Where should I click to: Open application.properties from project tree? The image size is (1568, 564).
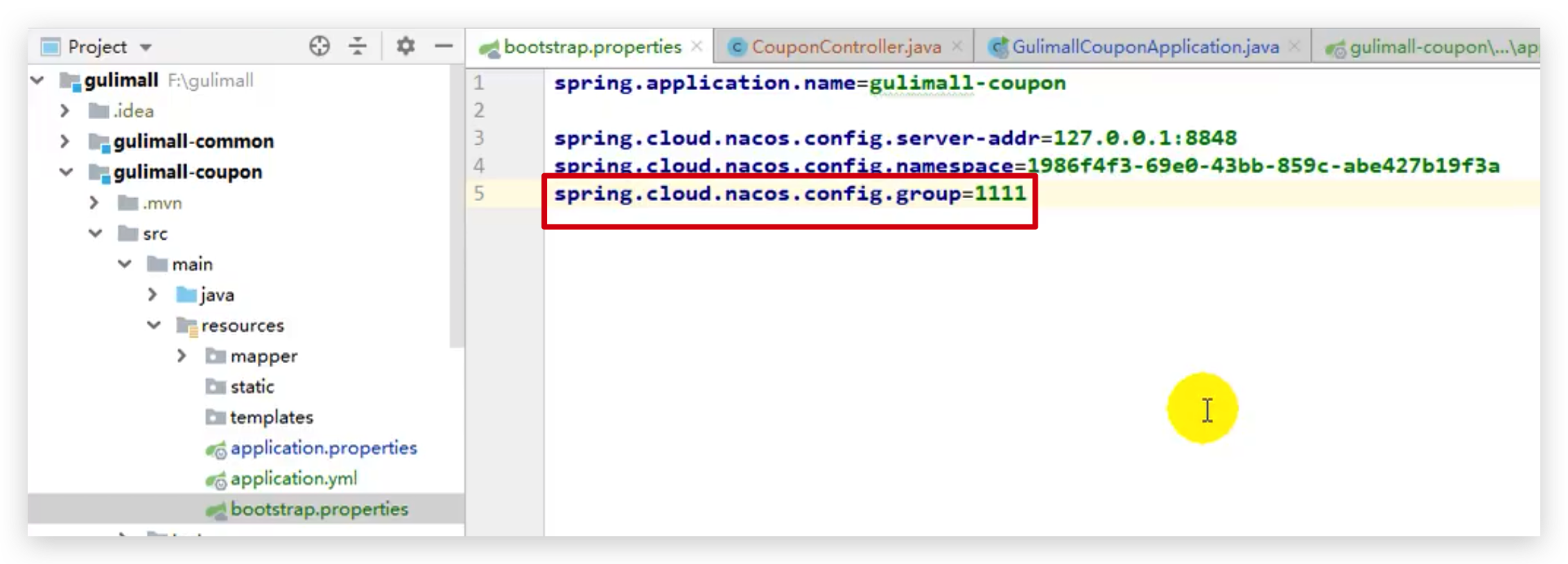(x=323, y=448)
